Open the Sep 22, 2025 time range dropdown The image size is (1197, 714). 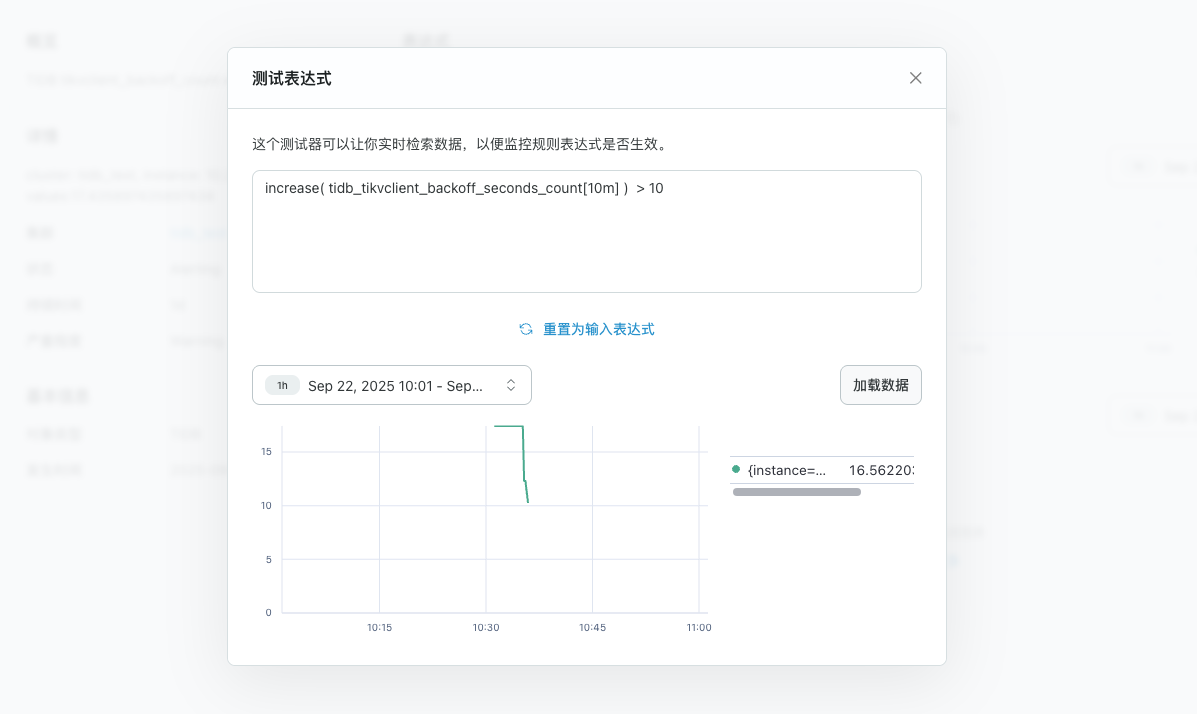395,385
